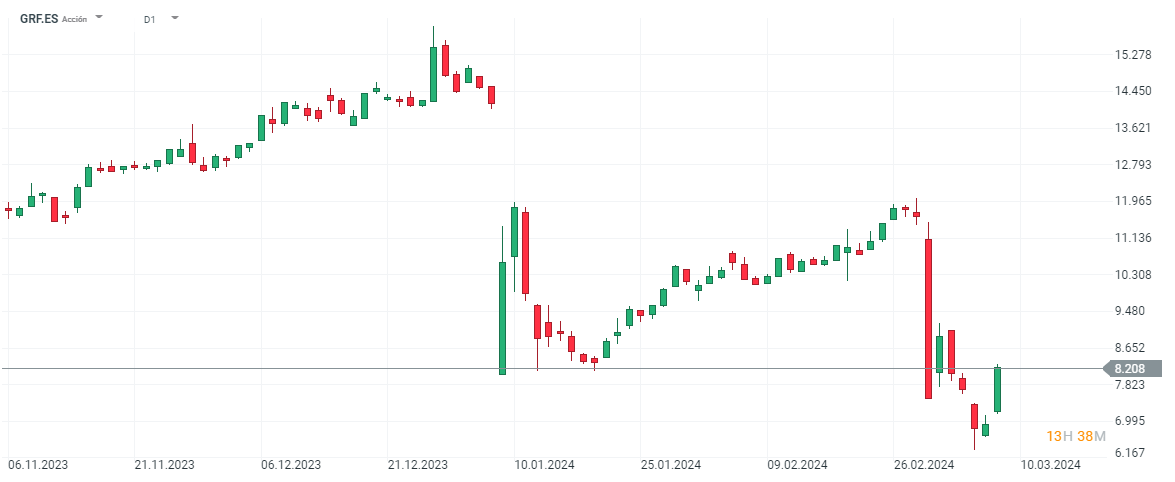This screenshot has width=1175, height=482.
Task: Click the 15.278 price axis label
Action: click(1135, 54)
